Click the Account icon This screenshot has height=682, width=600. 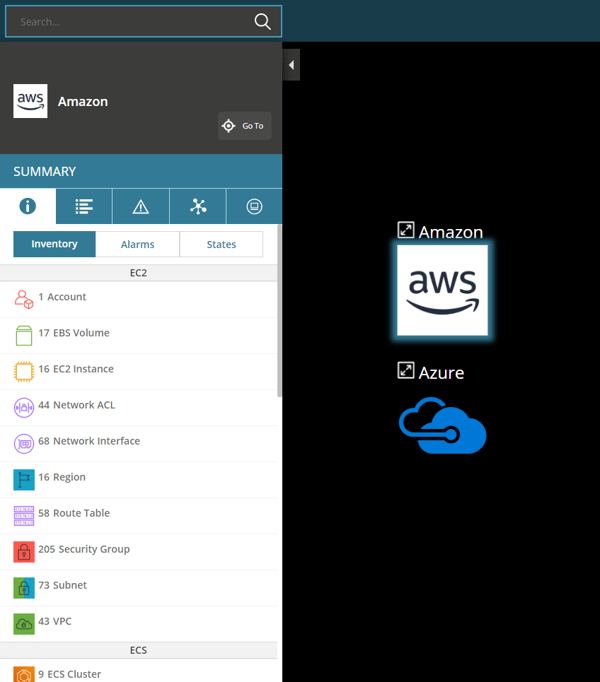24,299
